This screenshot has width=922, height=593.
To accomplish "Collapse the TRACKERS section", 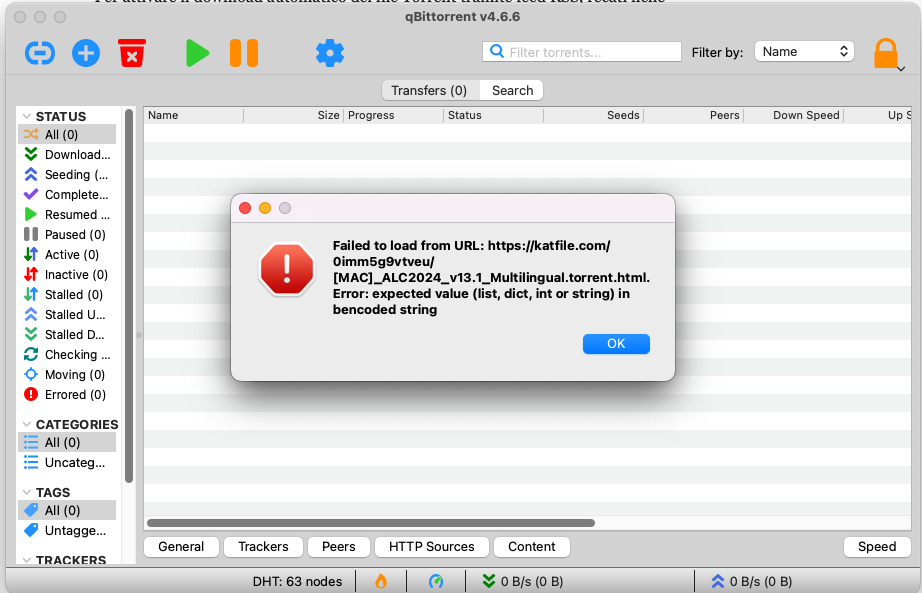I will (26, 560).
